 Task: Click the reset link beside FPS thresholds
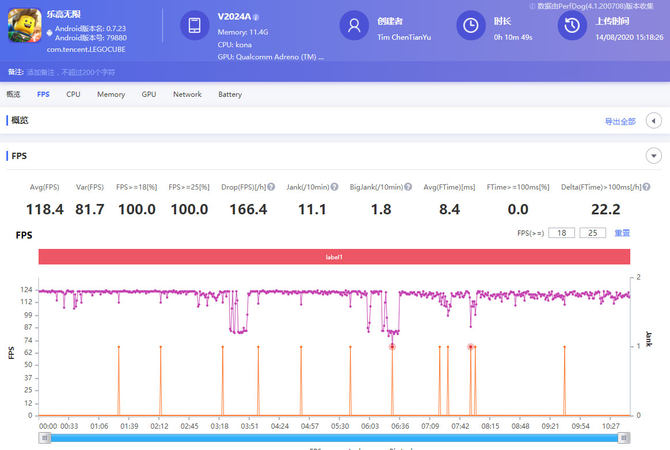pyautogui.click(x=622, y=233)
